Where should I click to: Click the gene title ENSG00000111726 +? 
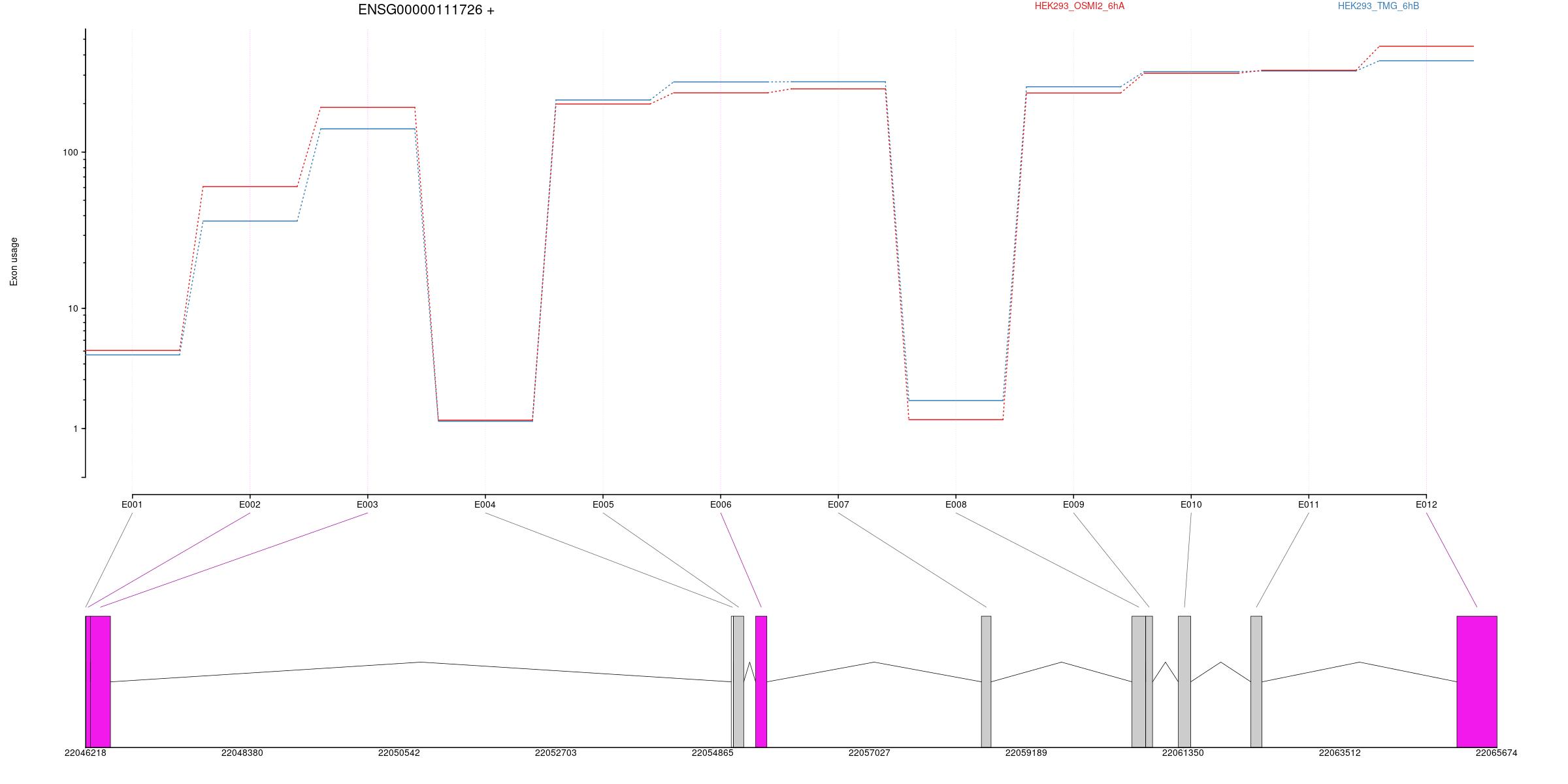pyautogui.click(x=426, y=10)
